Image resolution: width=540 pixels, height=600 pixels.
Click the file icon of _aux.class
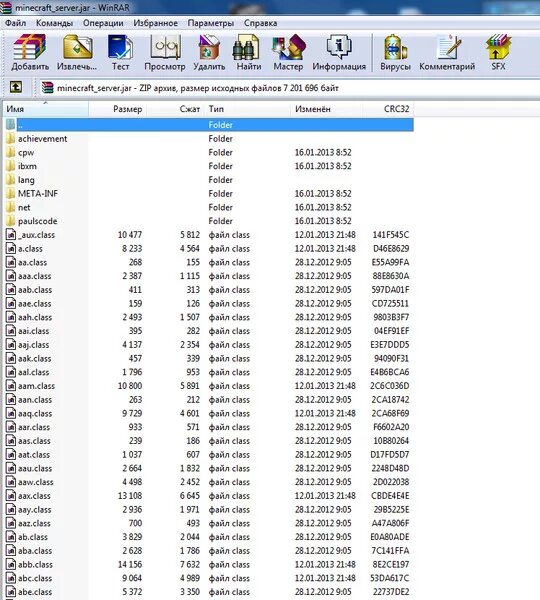11,235
